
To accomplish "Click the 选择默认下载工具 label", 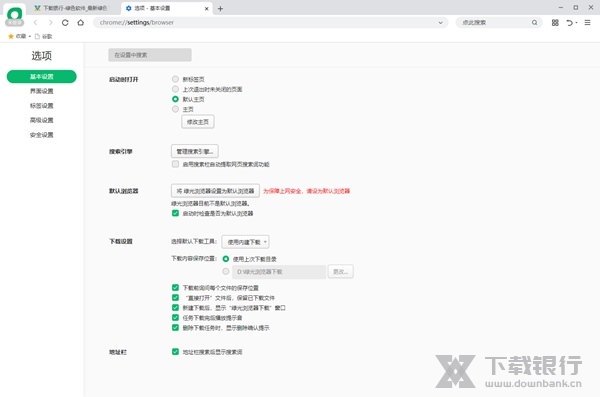I will [x=194, y=241].
